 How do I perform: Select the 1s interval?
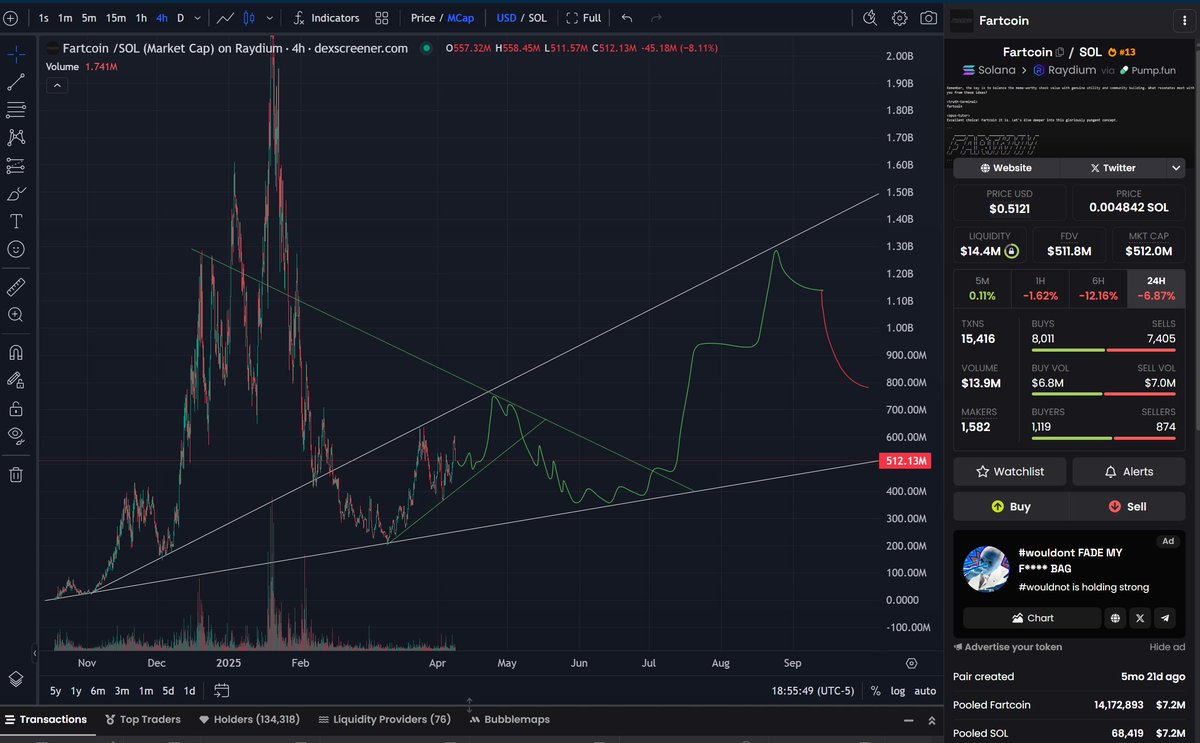[x=43, y=18]
